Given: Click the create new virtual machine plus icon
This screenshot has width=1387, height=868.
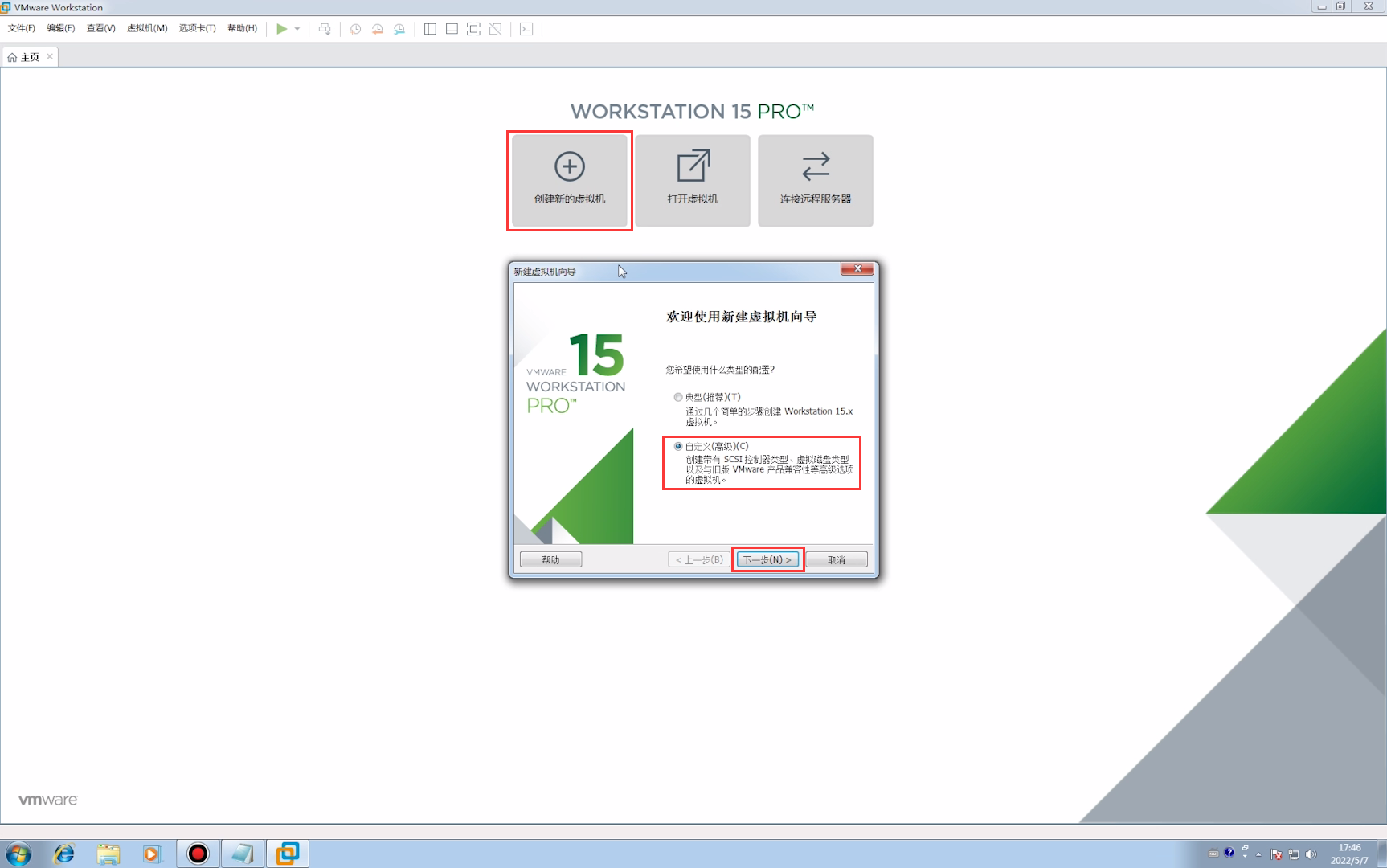Looking at the screenshot, I should coord(570,166).
